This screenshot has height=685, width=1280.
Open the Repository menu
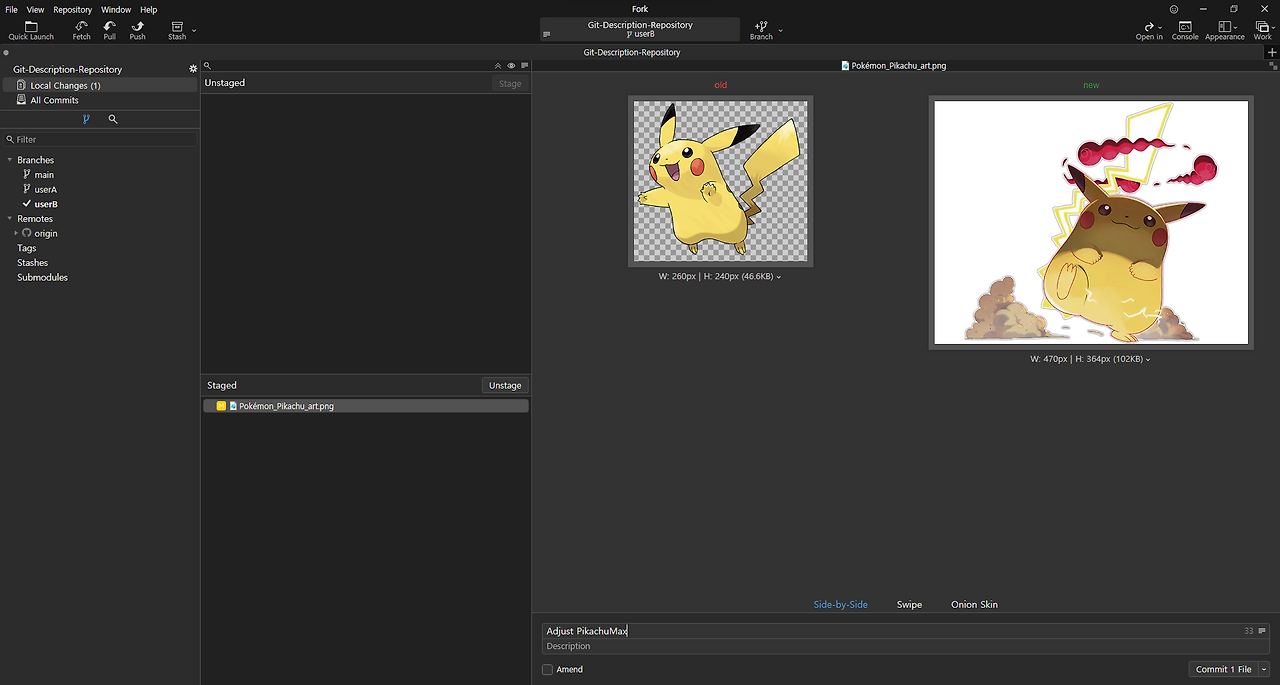(x=72, y=10)
